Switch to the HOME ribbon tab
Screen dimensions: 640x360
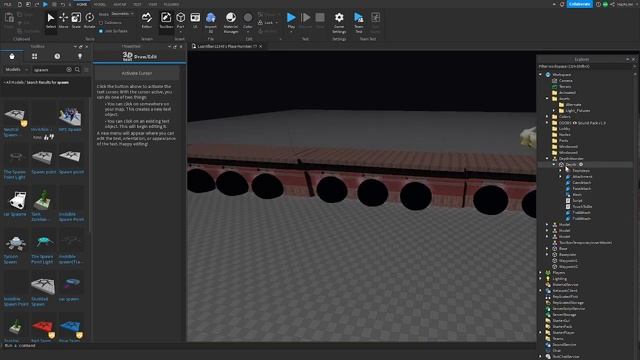[x=82, y=4]
